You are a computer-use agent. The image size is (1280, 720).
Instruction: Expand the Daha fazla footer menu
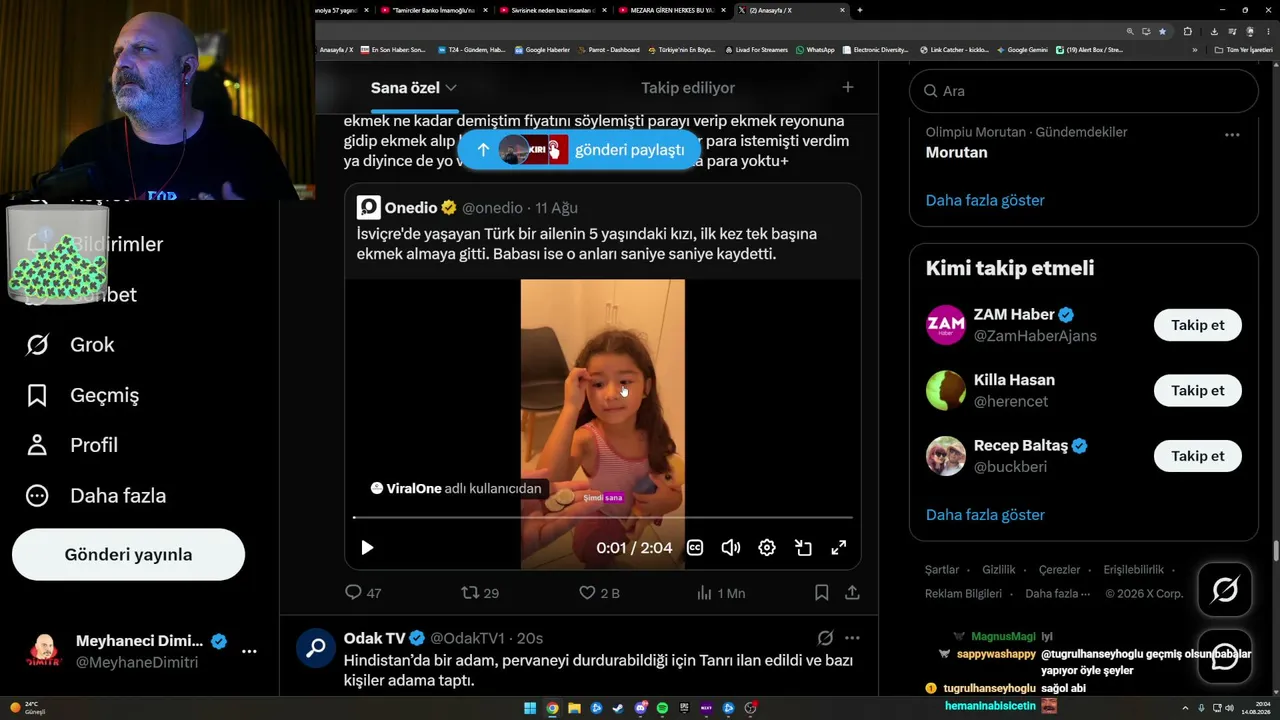pyautogui.click(x=1057, y=593)
